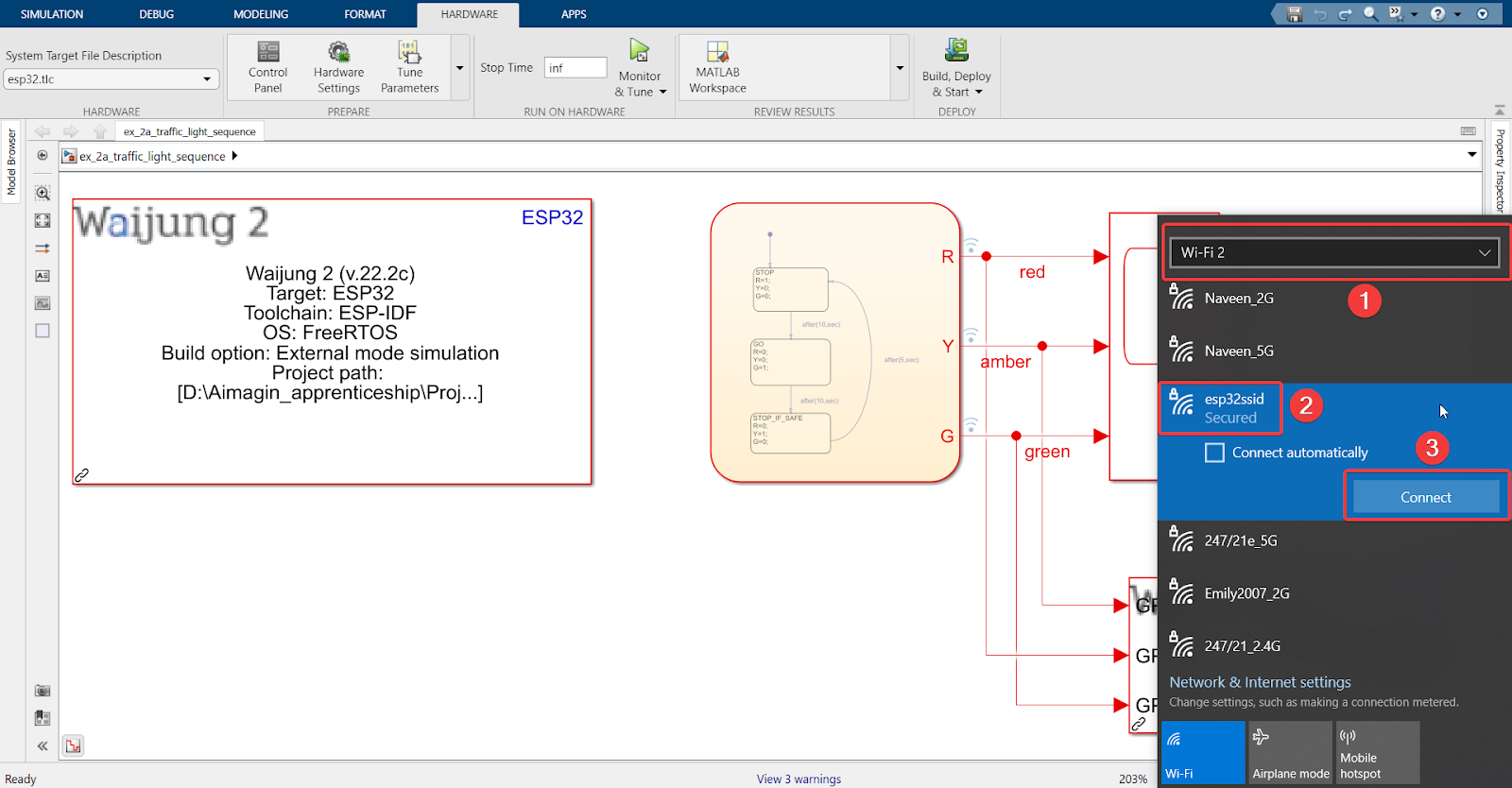Navigate back in the model canvas
Screen dimensions: 1512x788
pyautogui.click(x=43, y=131)
